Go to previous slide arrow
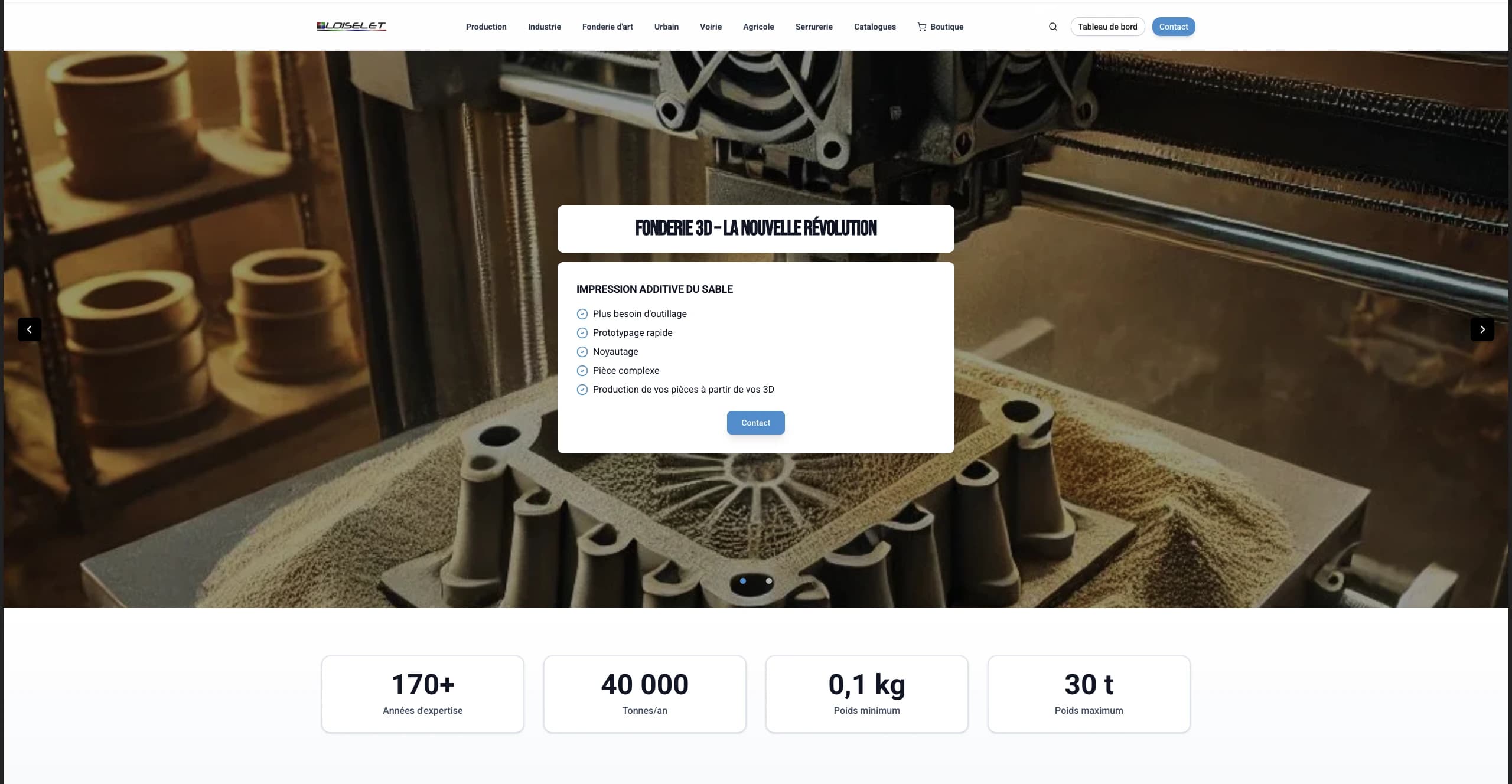 (30, 329)
